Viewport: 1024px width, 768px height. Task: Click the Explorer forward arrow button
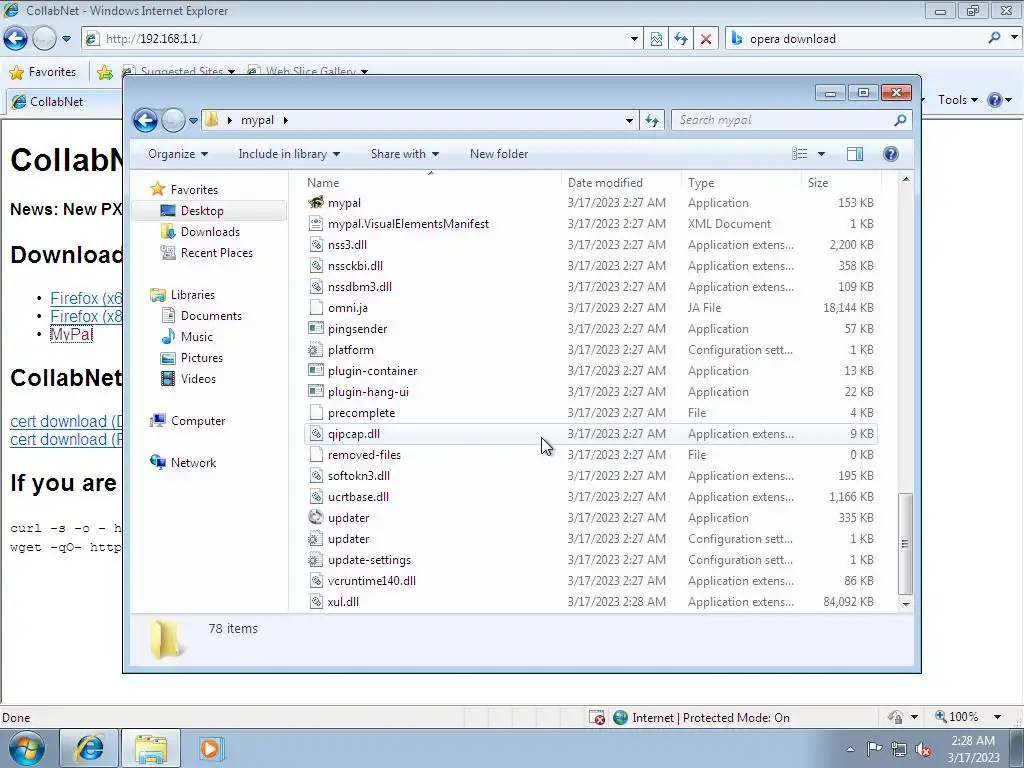click(173, 120)
